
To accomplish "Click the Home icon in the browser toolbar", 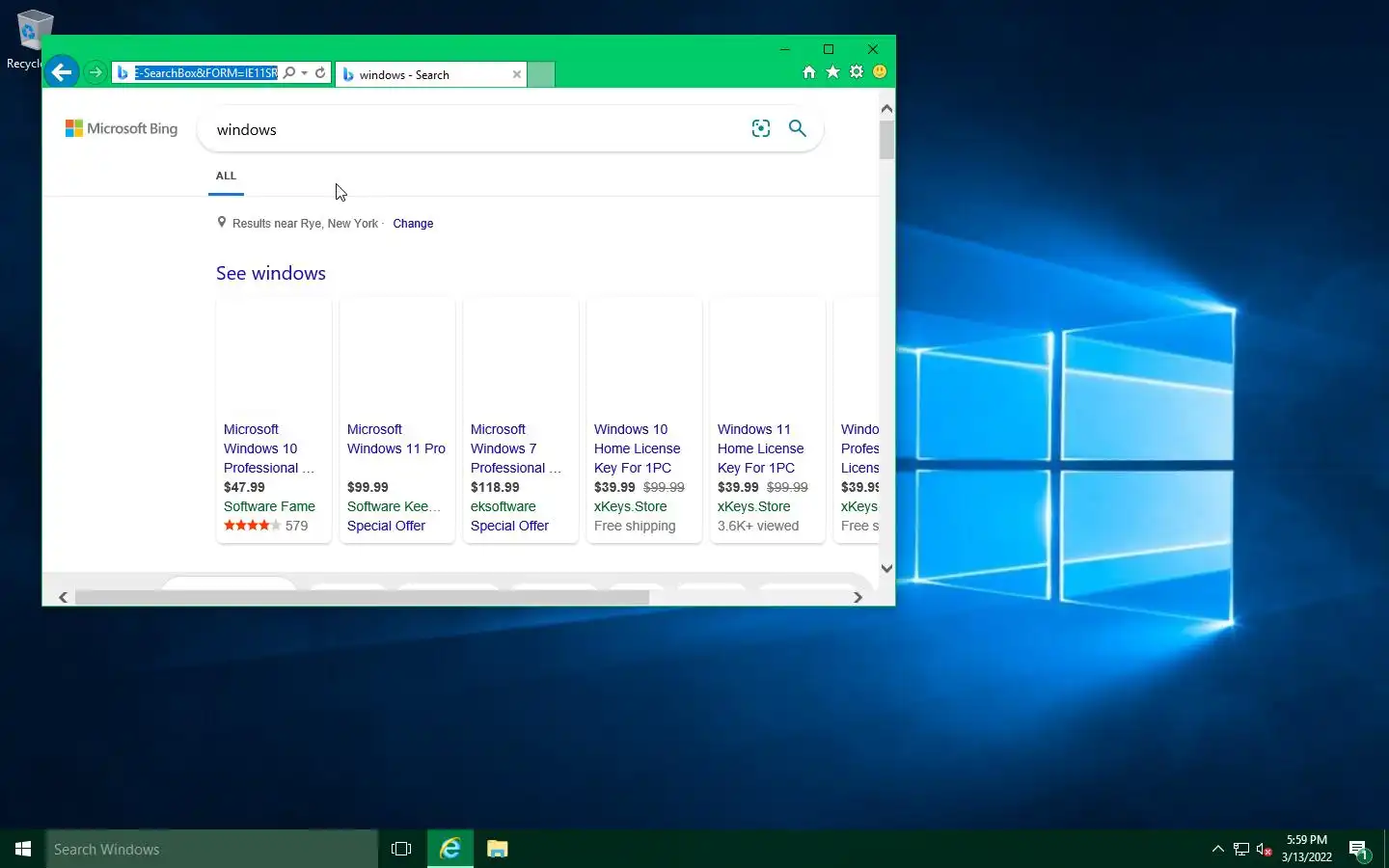I will [x=809, y=72].
